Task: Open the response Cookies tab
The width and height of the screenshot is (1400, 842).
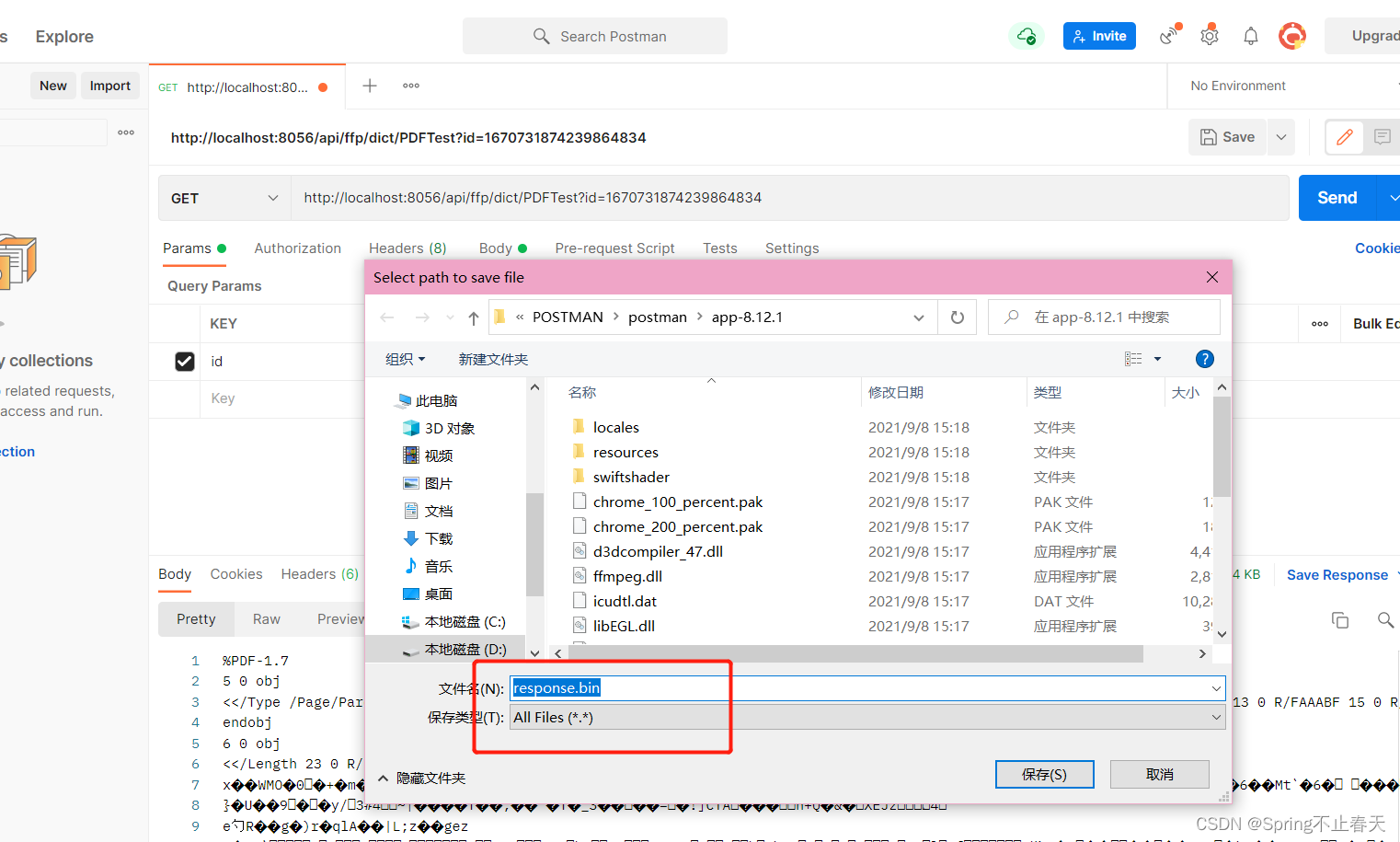Action: coord(236,574)
